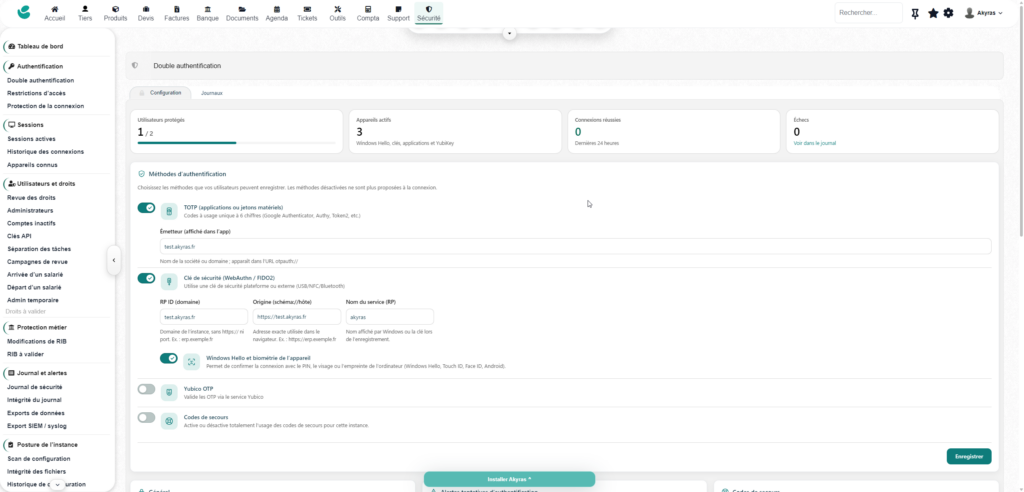
Task: Select the Configuration tab
Action: [x=161, y=93]
